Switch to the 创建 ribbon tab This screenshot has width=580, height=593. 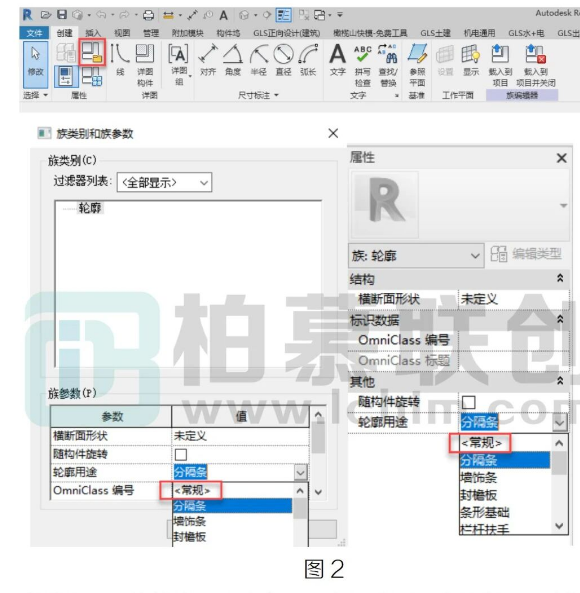(x=65, y=33)
